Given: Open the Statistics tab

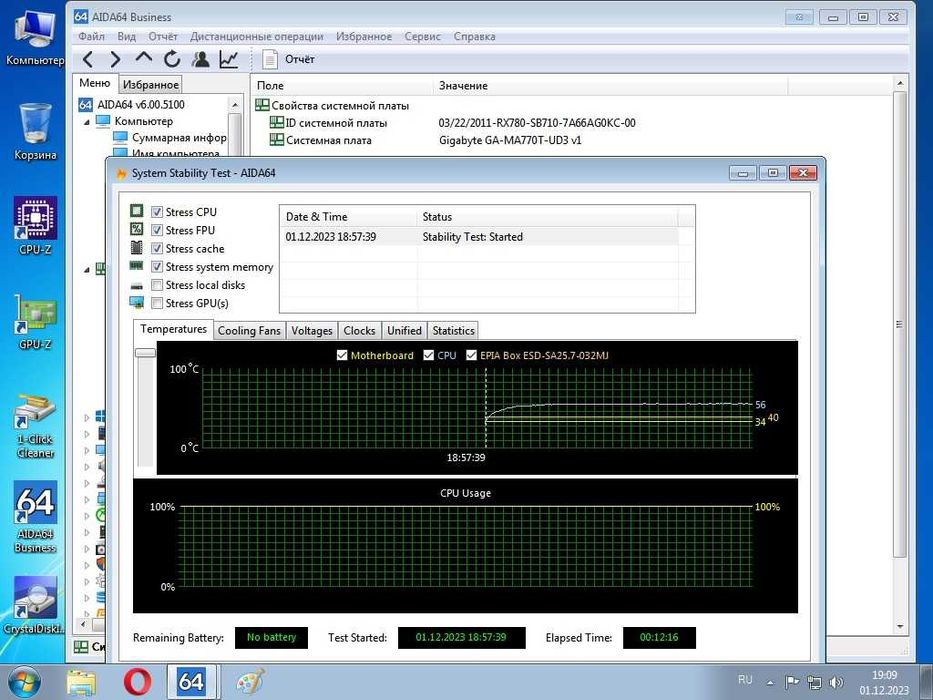Looking at the screenshot, I should click(x=453, y=330).
